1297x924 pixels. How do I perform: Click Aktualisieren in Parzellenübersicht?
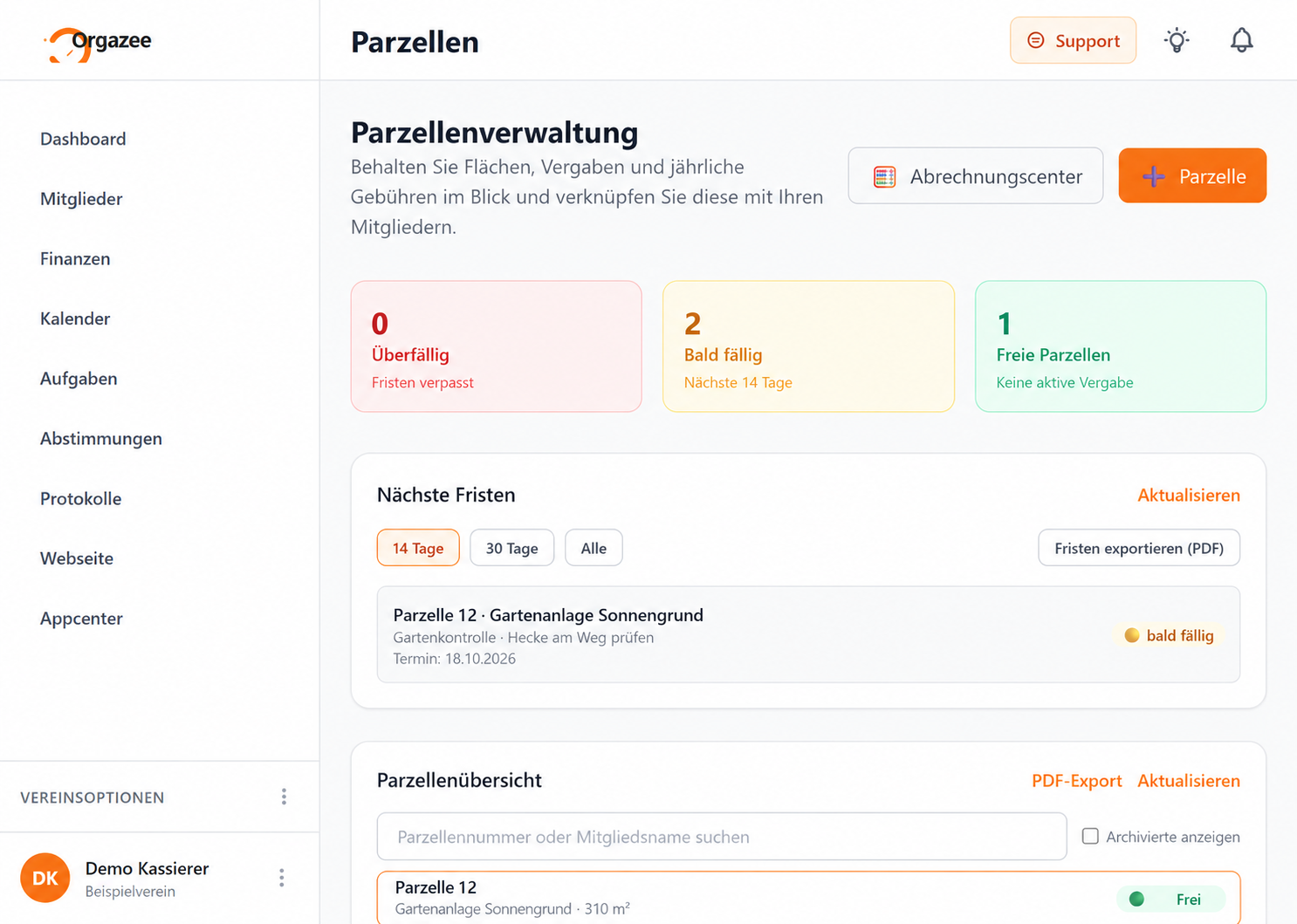[x=1189, y=781]
